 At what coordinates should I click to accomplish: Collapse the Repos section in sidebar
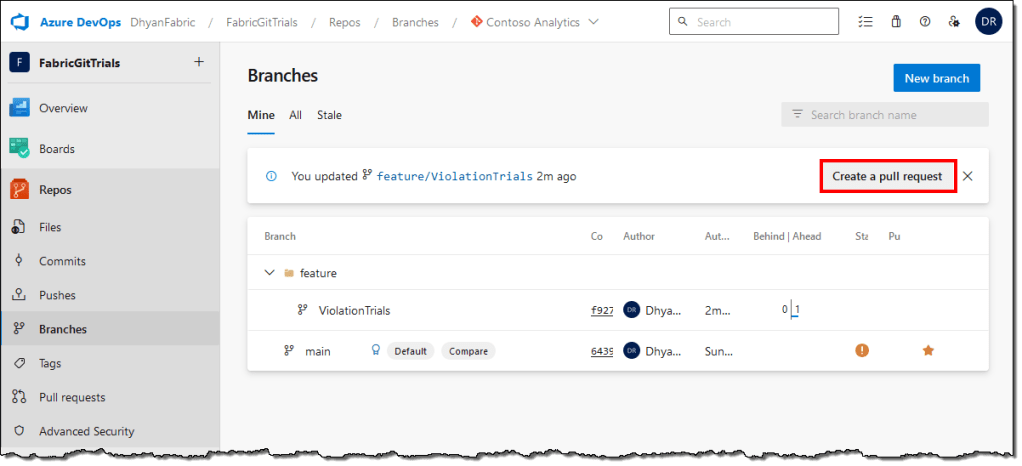pyautogui.click(x=55, y=190)
